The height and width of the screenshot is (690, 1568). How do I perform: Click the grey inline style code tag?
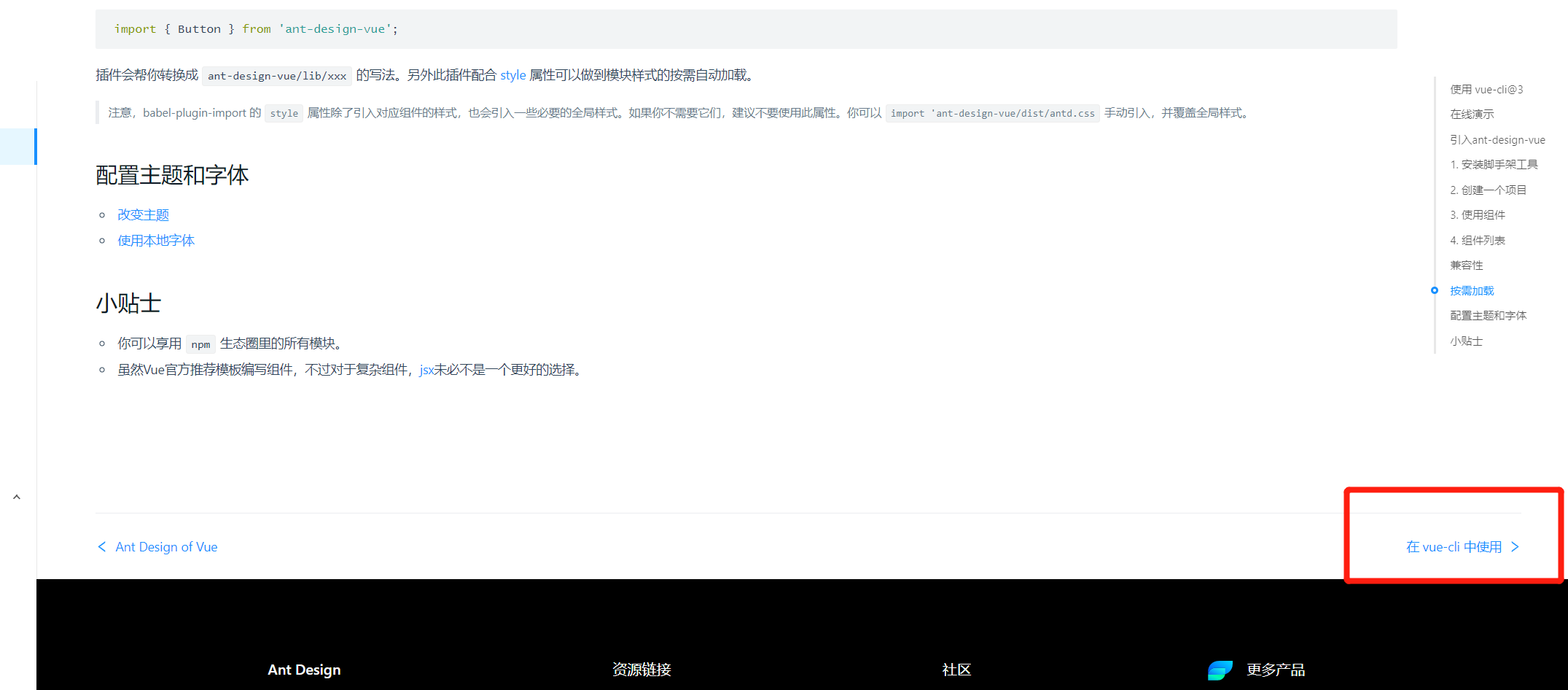(x=284, y=113)
